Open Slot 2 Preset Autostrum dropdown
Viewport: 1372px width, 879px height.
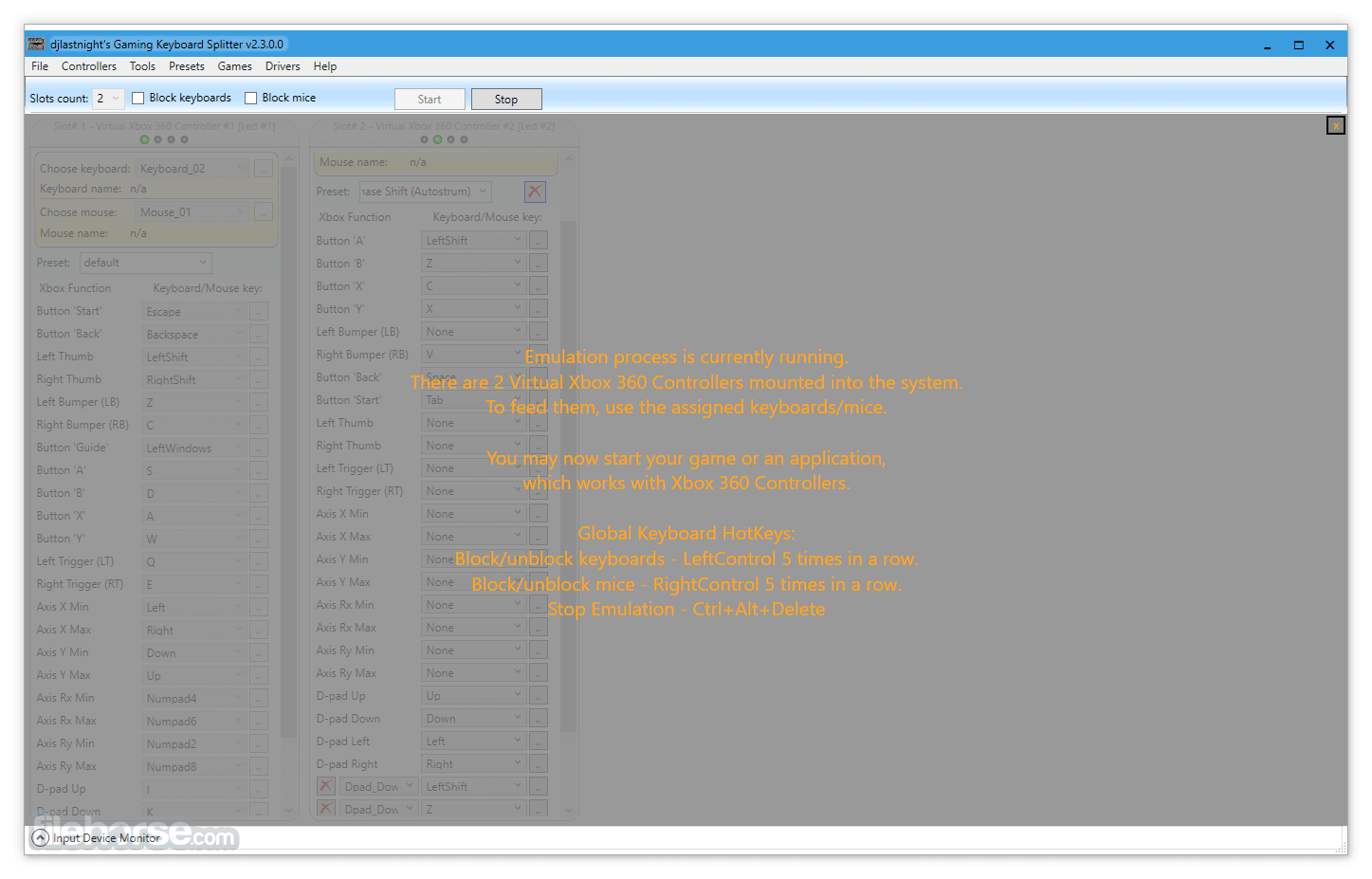pyautogui.click(x=425, y=192)
